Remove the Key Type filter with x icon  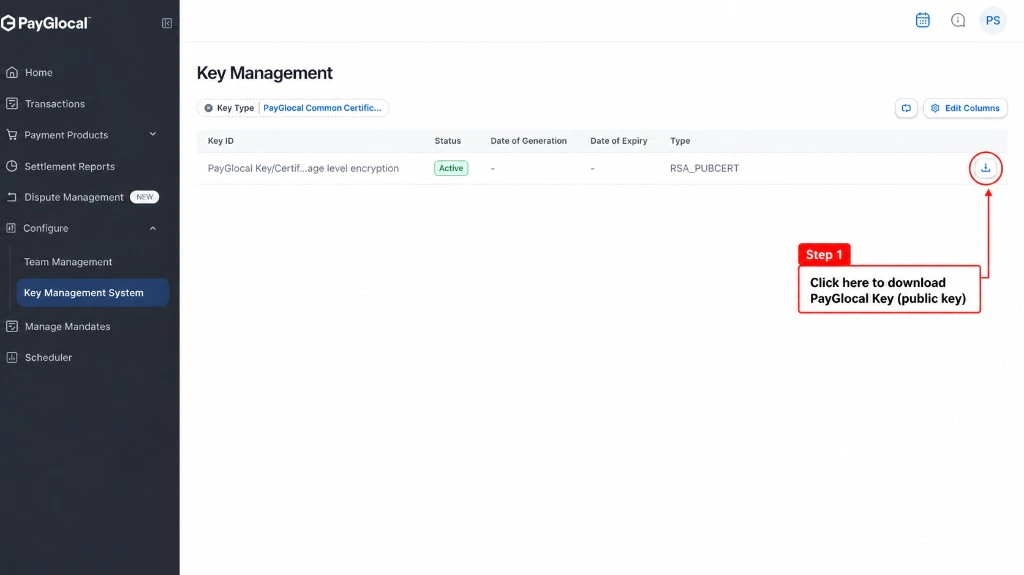coord(208,108)
